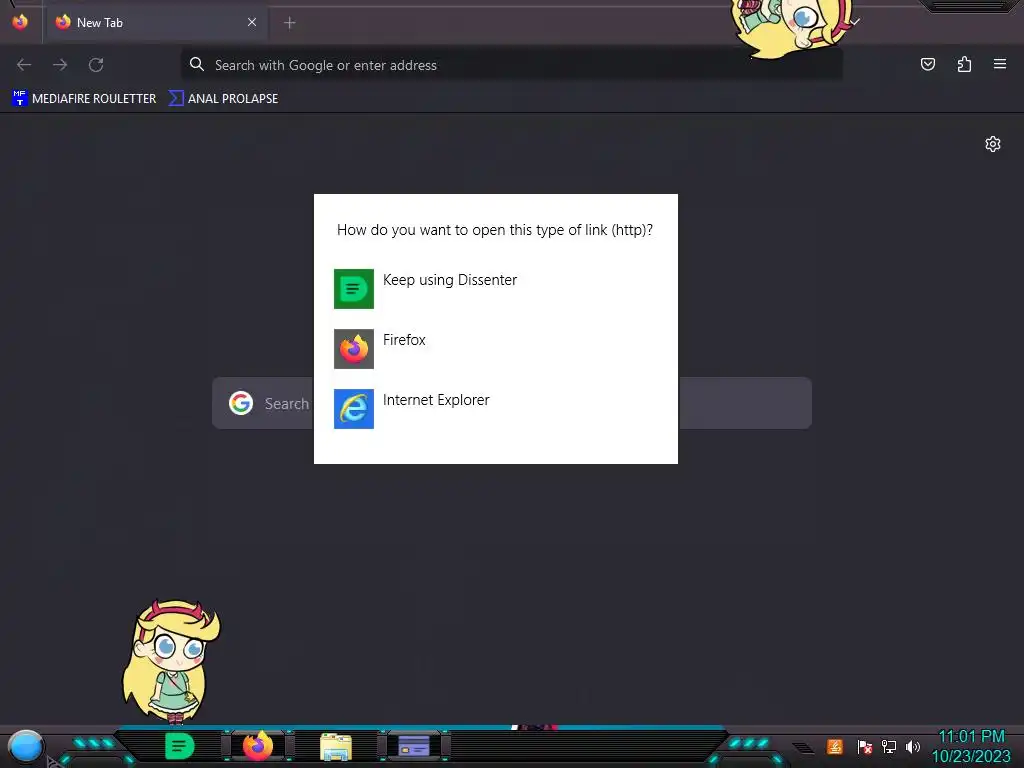Show hidden tray icons

tap(804, 748)
